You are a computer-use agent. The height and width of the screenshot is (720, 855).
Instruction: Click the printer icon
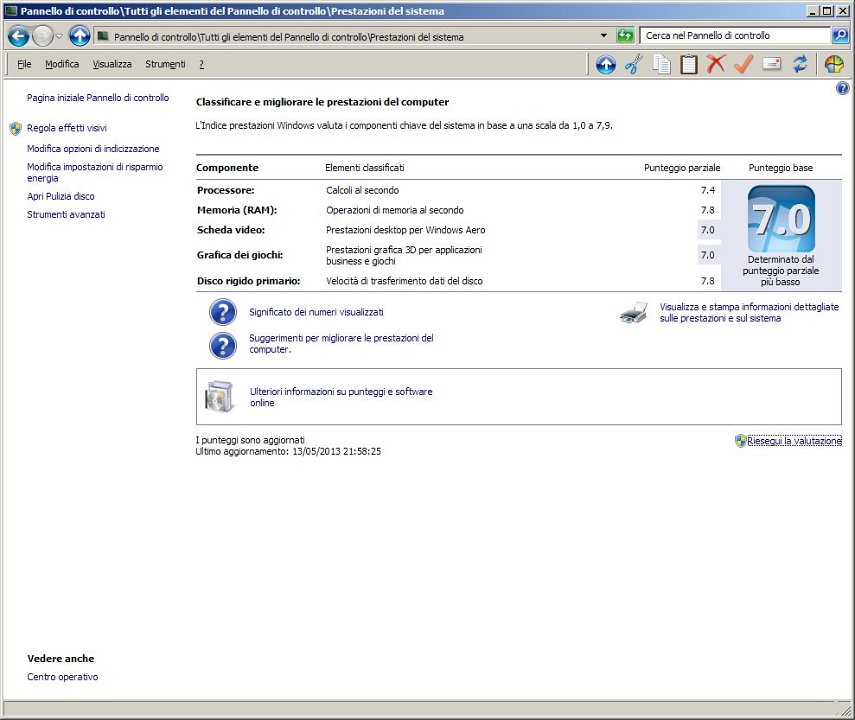click(634, 313)
